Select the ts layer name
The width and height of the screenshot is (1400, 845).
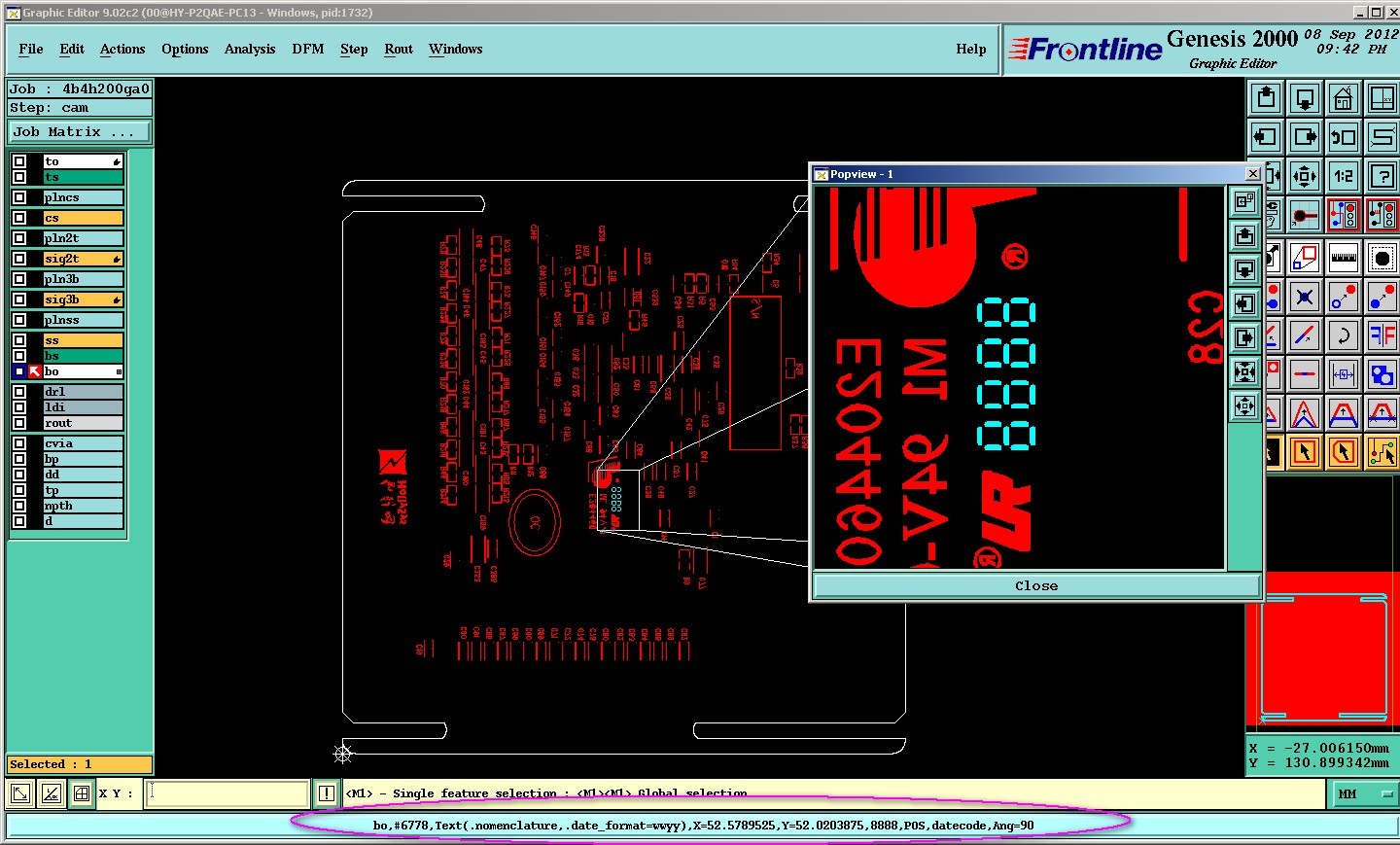point(84,177)
